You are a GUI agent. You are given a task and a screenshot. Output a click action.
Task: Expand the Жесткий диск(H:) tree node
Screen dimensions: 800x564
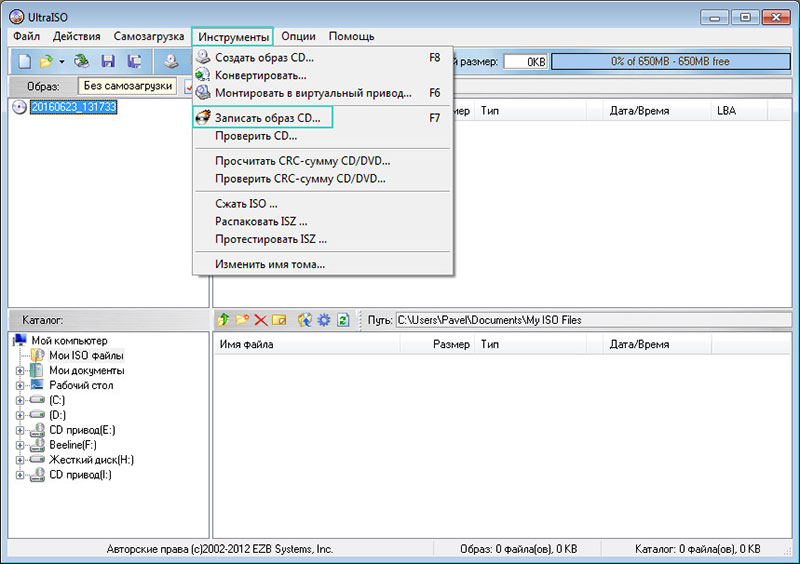click(20, 460)
